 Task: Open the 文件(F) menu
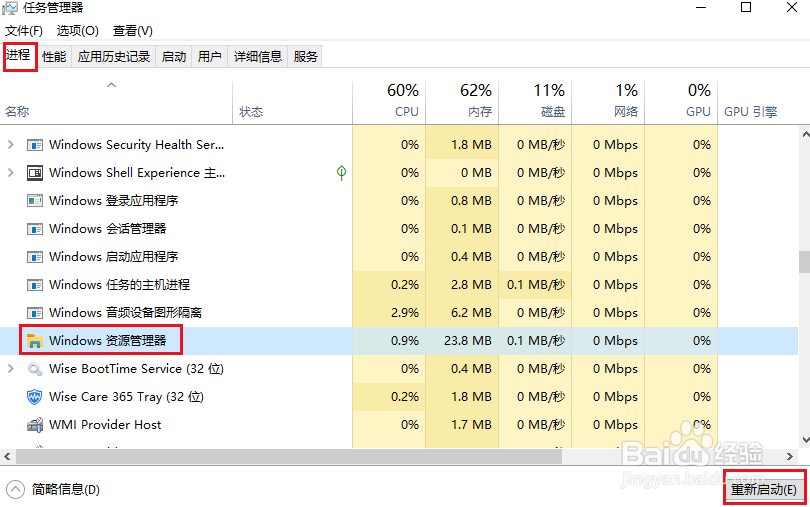click(24, 31)
